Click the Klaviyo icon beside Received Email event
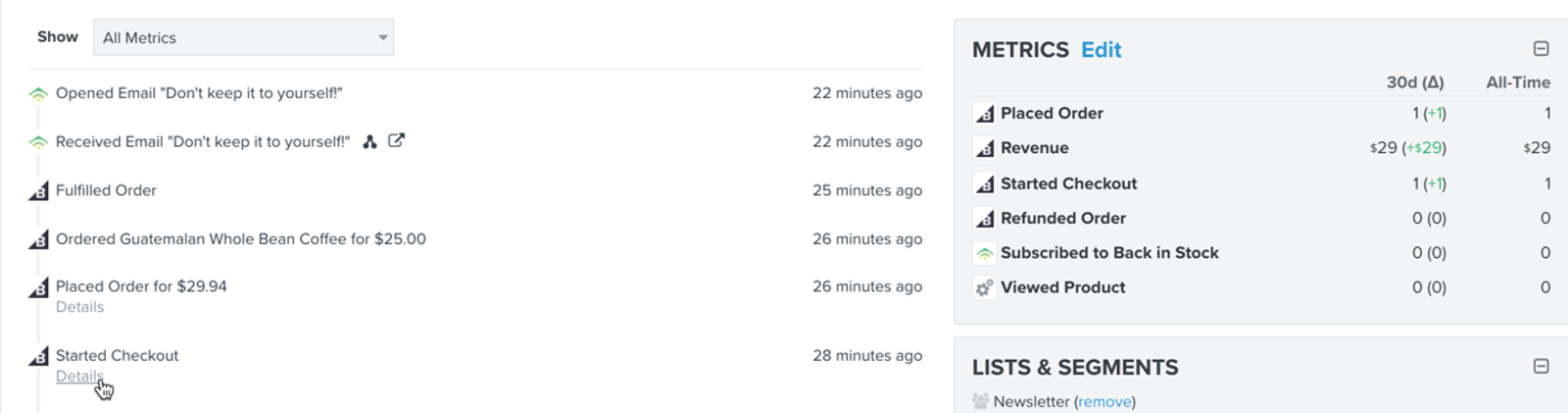This screenshot has width=1568, height=413. click(38, 142)
